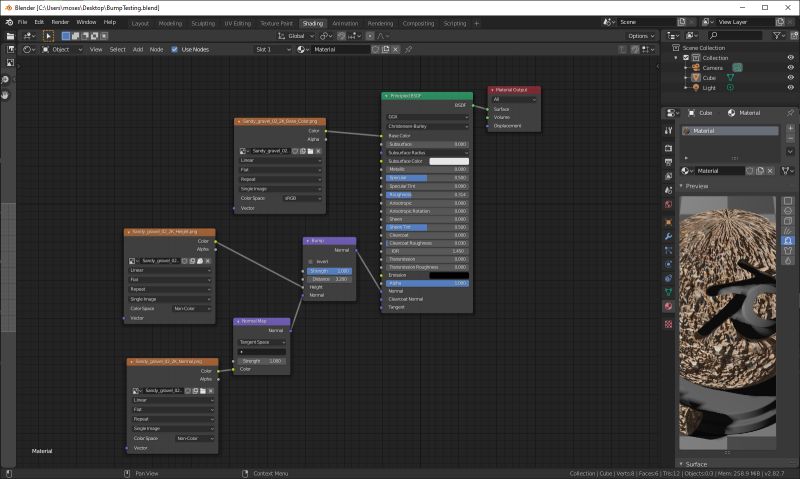Image resolution: width=800 pixels, height=479 pixels.
Task: Set preview shape to Cloth
Action: click(788, 250)
